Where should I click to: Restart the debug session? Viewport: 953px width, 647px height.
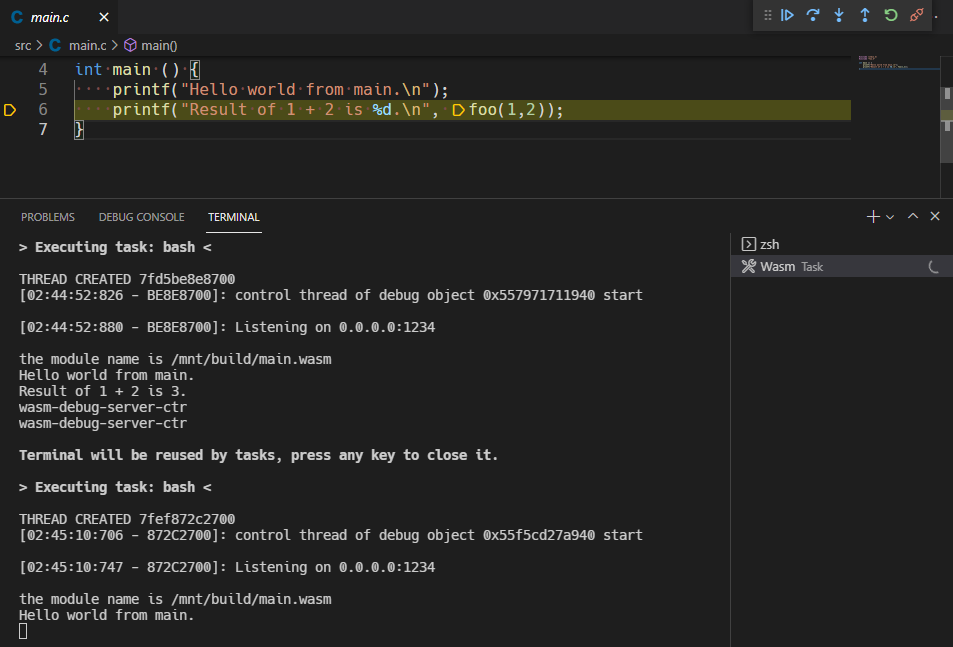pyautogui.click(x=890, y=15)
